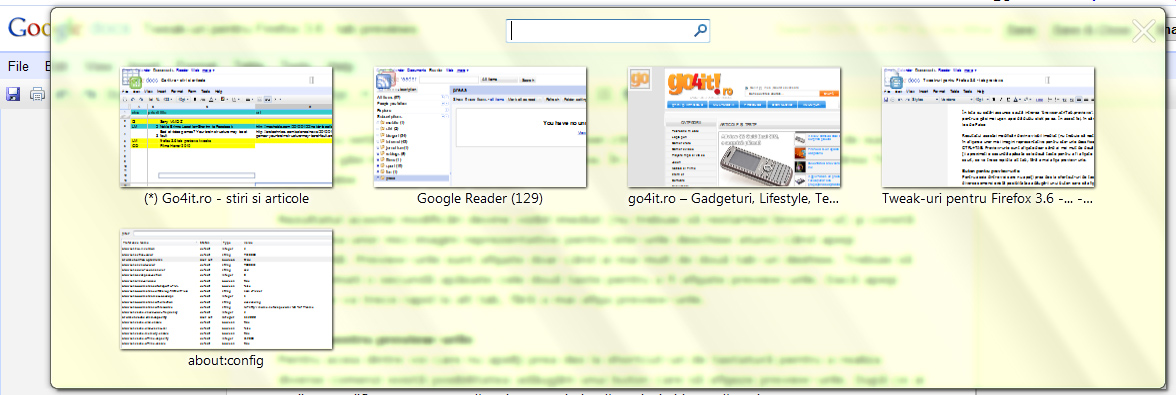1176x395 pixels.
Task: Click the 'Tweak-uri pentru Firefox 3.6' title label
Action: coord(988,199)
